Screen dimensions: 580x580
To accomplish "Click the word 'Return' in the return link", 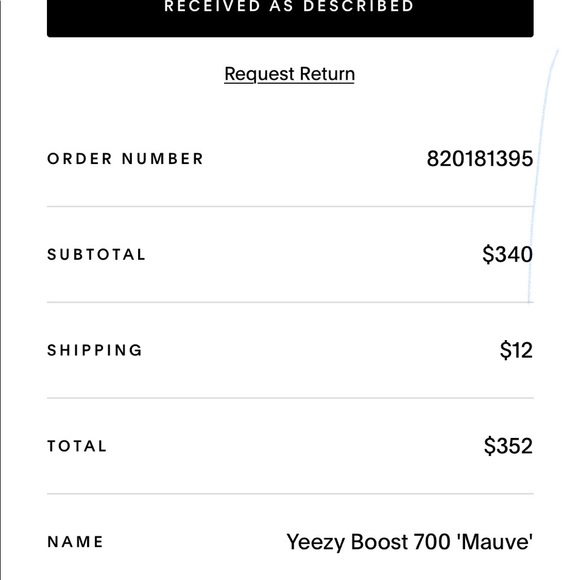I will pyautogui.click(x=327, y=74).
